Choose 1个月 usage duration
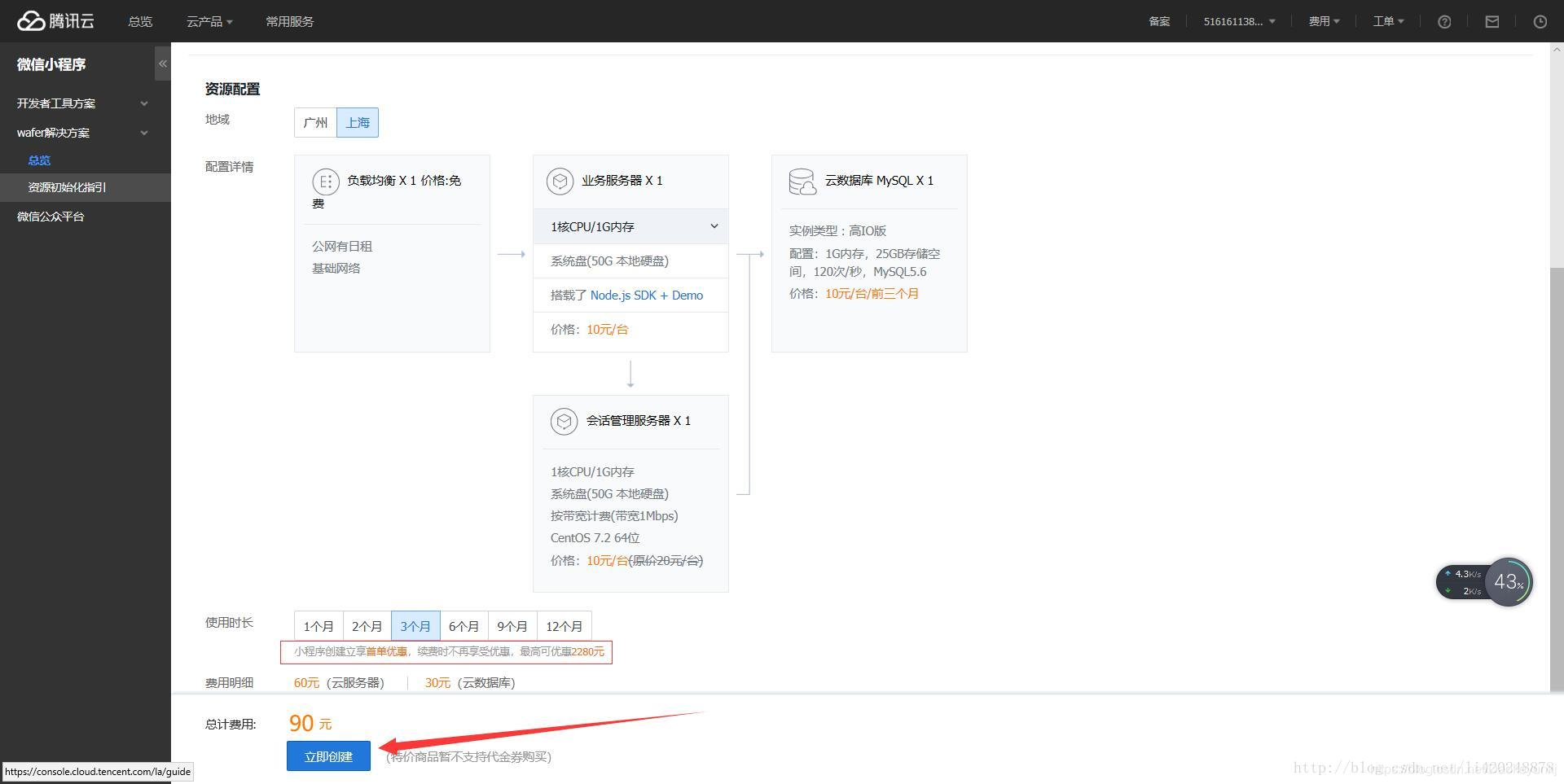This screenshot has width=1564, height=784. [x=319, y=626]
